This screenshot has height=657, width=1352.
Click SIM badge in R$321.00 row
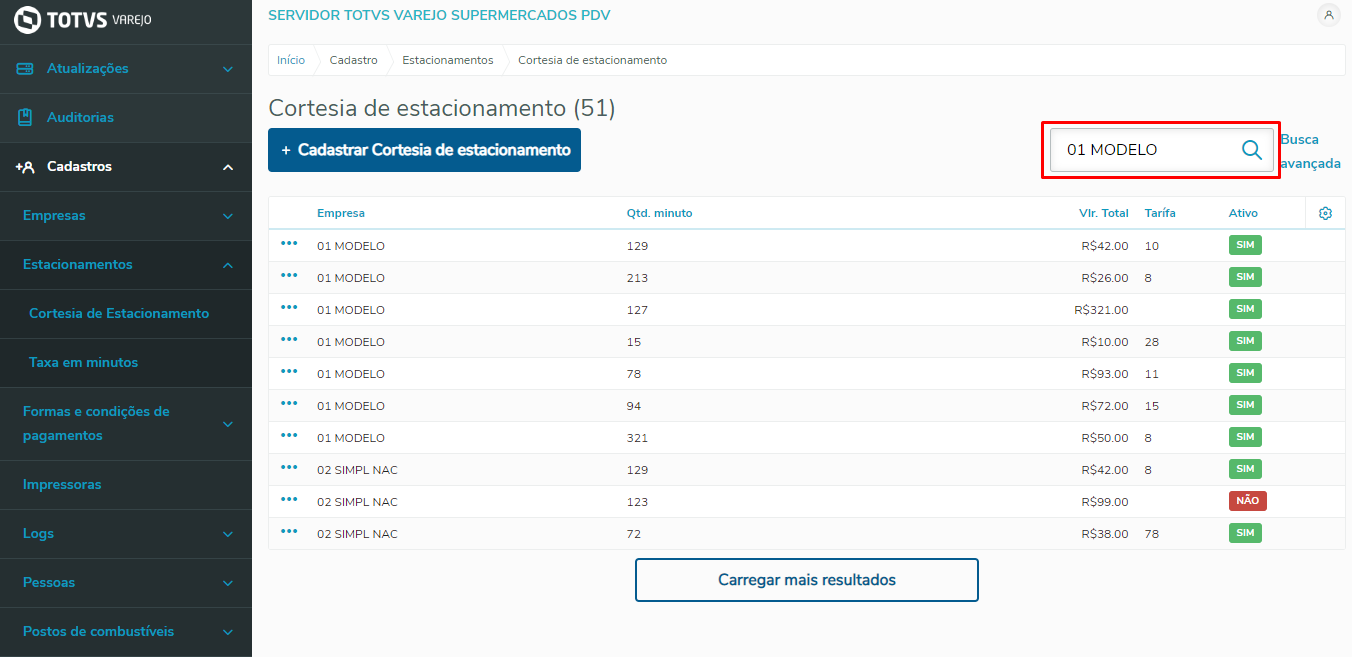(1245, 309)
